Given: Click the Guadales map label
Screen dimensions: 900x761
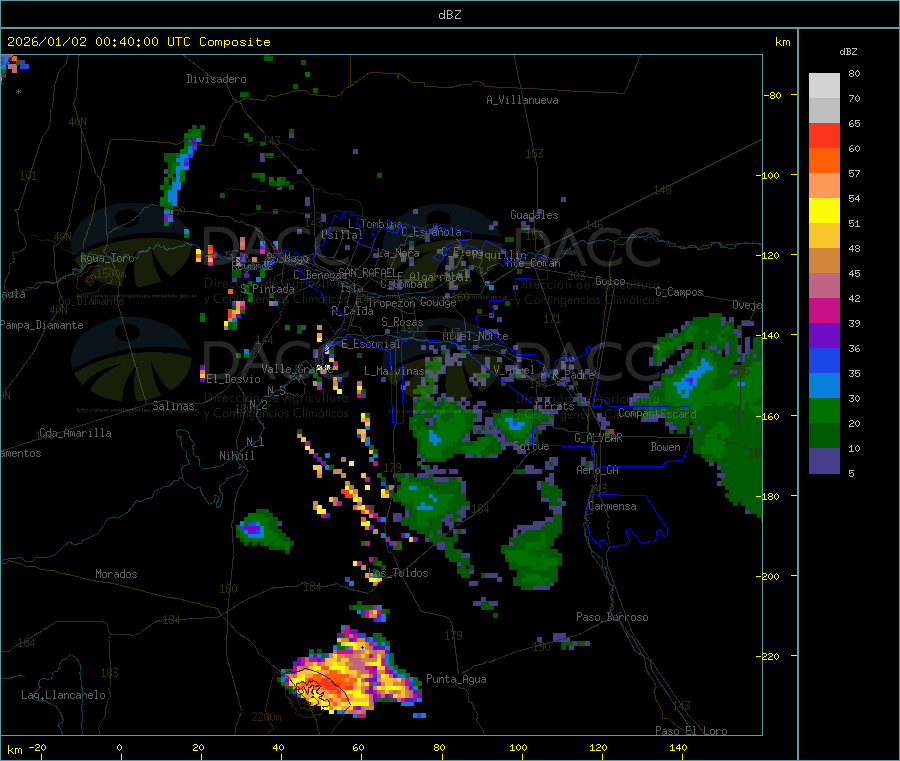Looking at the screenshot, I should click(x=534, y=215).
